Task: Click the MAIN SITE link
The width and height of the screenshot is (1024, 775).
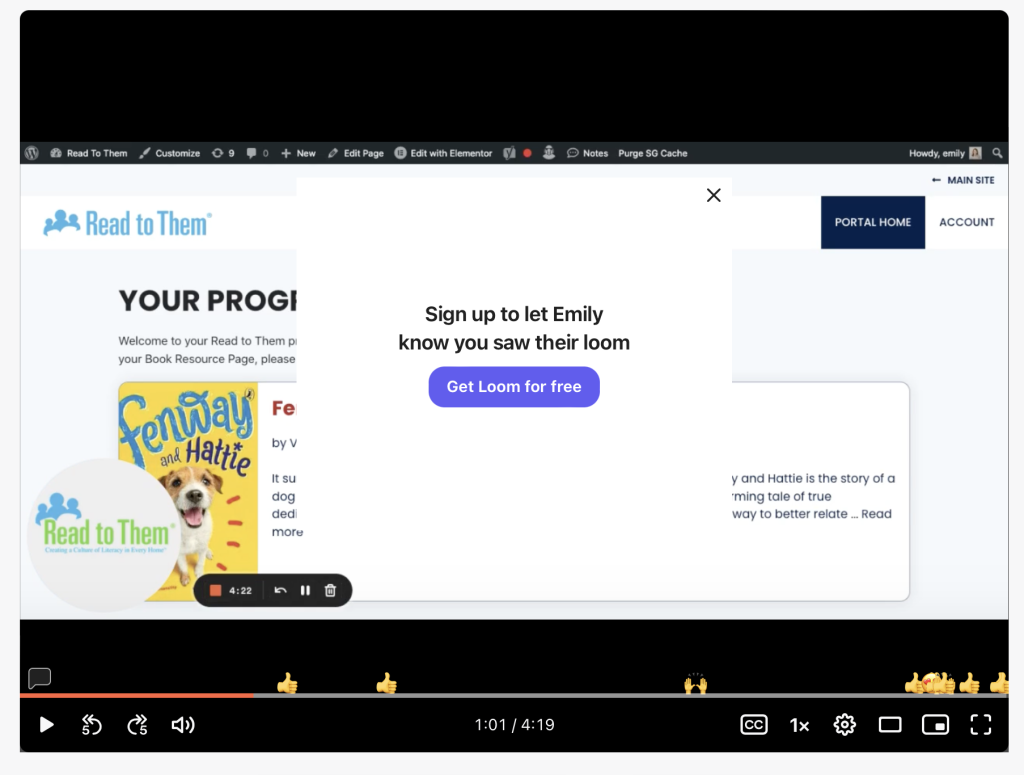Action: [963, 180]
